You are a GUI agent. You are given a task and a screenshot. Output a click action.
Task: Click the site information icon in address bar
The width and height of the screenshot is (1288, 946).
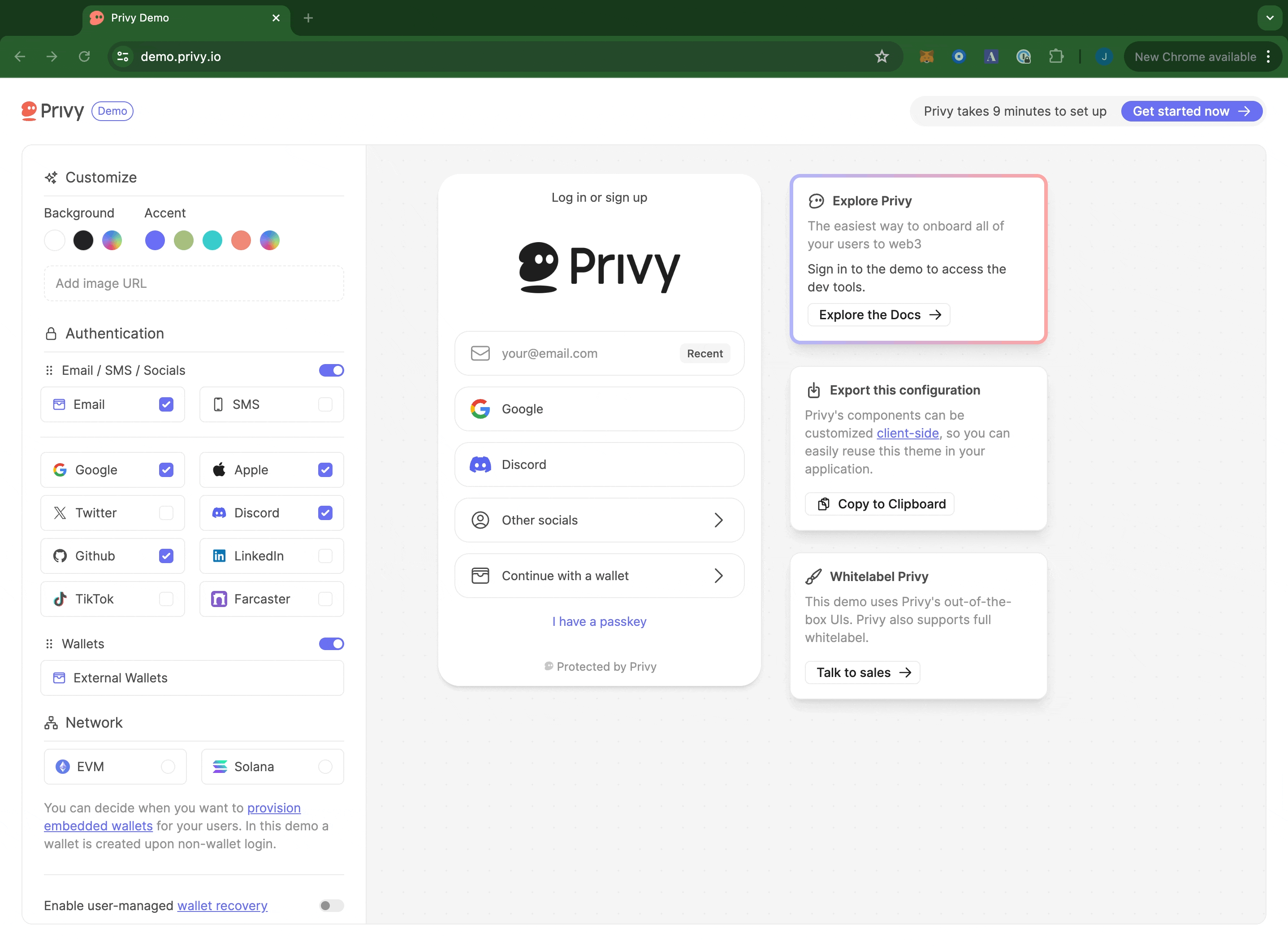pyautogui.click(x=122, y=56)
